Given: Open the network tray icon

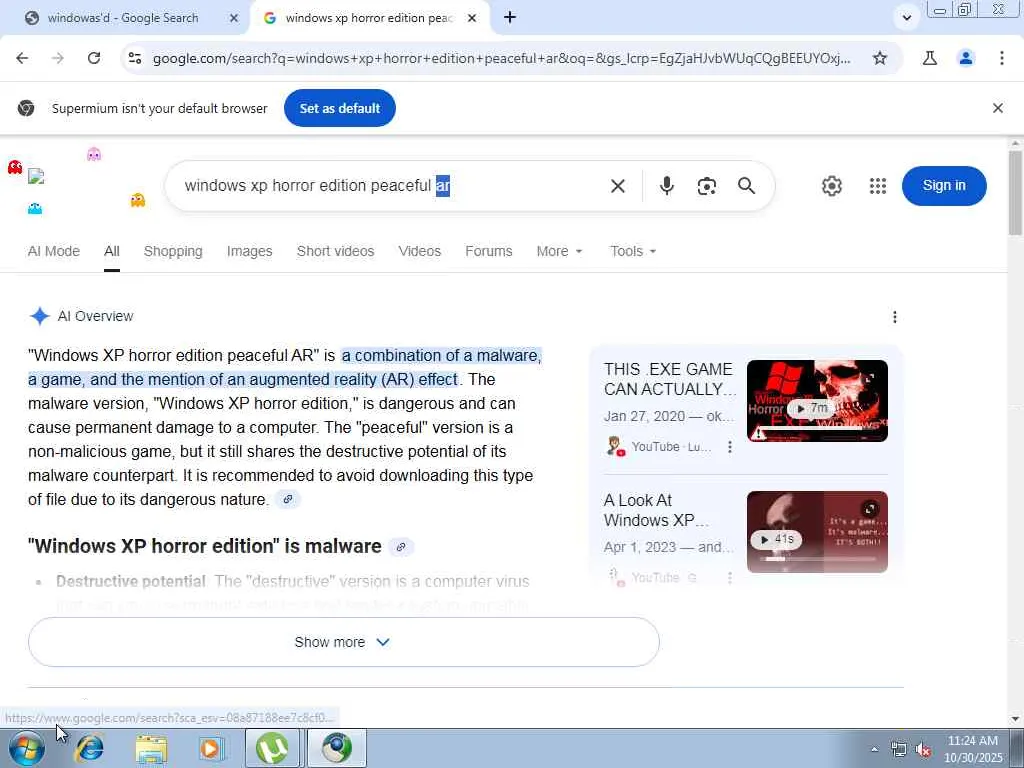Looking at the screenshot, I should (x=899, y=749).
